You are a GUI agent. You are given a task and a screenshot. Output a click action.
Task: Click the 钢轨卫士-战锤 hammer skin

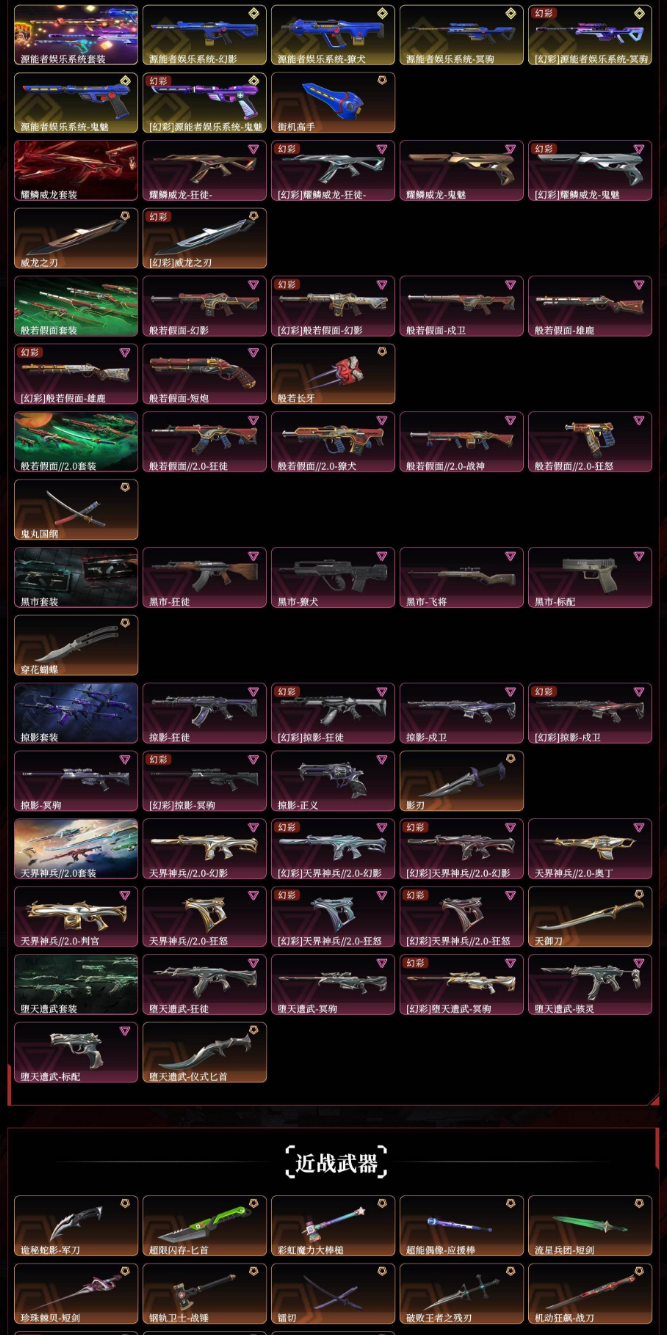click(205, 1294)
